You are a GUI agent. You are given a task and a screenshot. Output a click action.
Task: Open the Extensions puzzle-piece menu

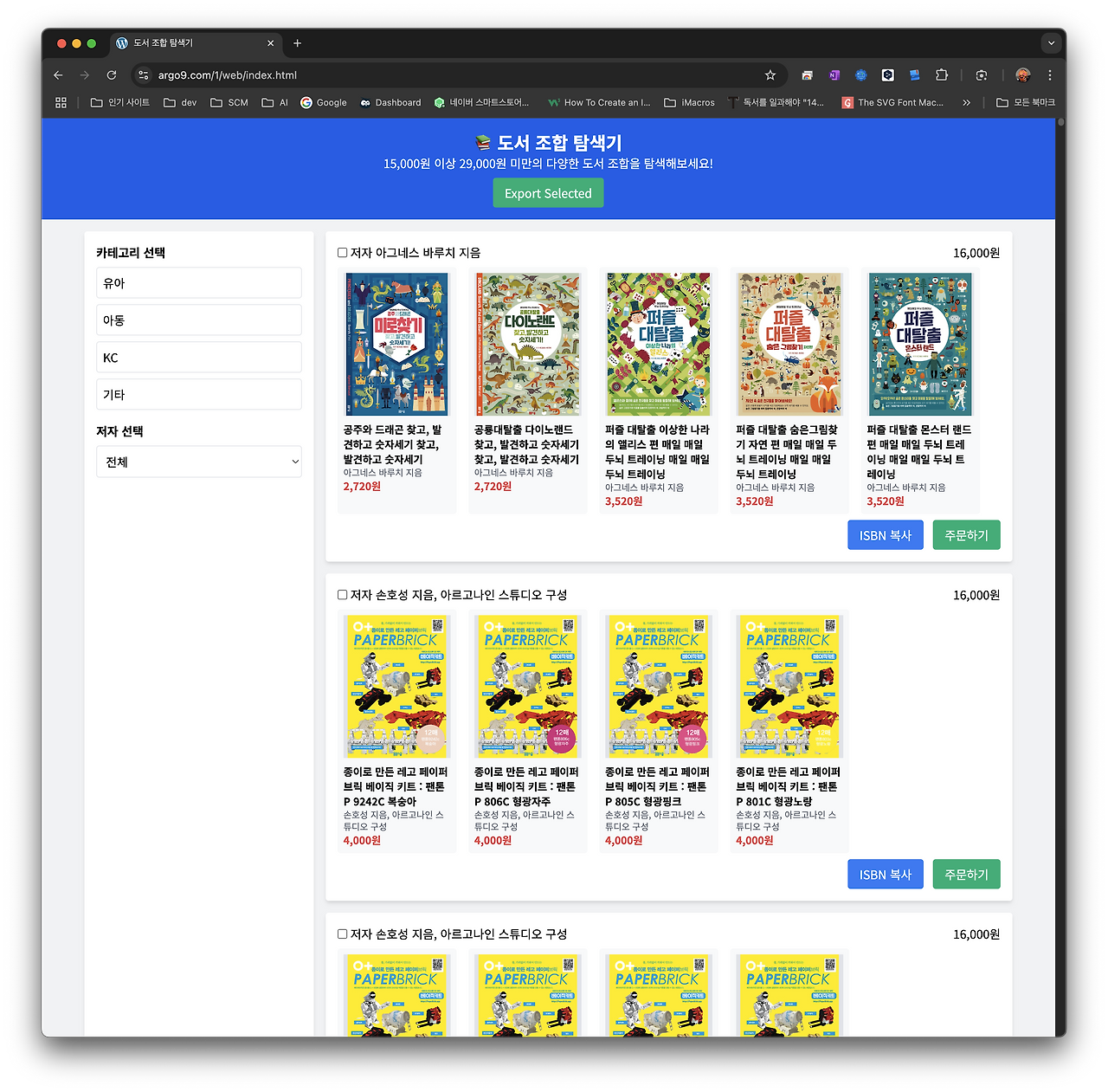[x=942, y=75]
